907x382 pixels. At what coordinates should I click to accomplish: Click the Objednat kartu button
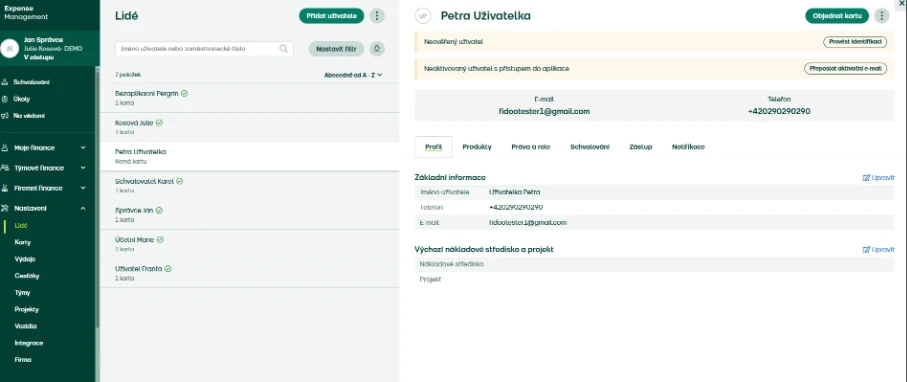tap(837, 16)
